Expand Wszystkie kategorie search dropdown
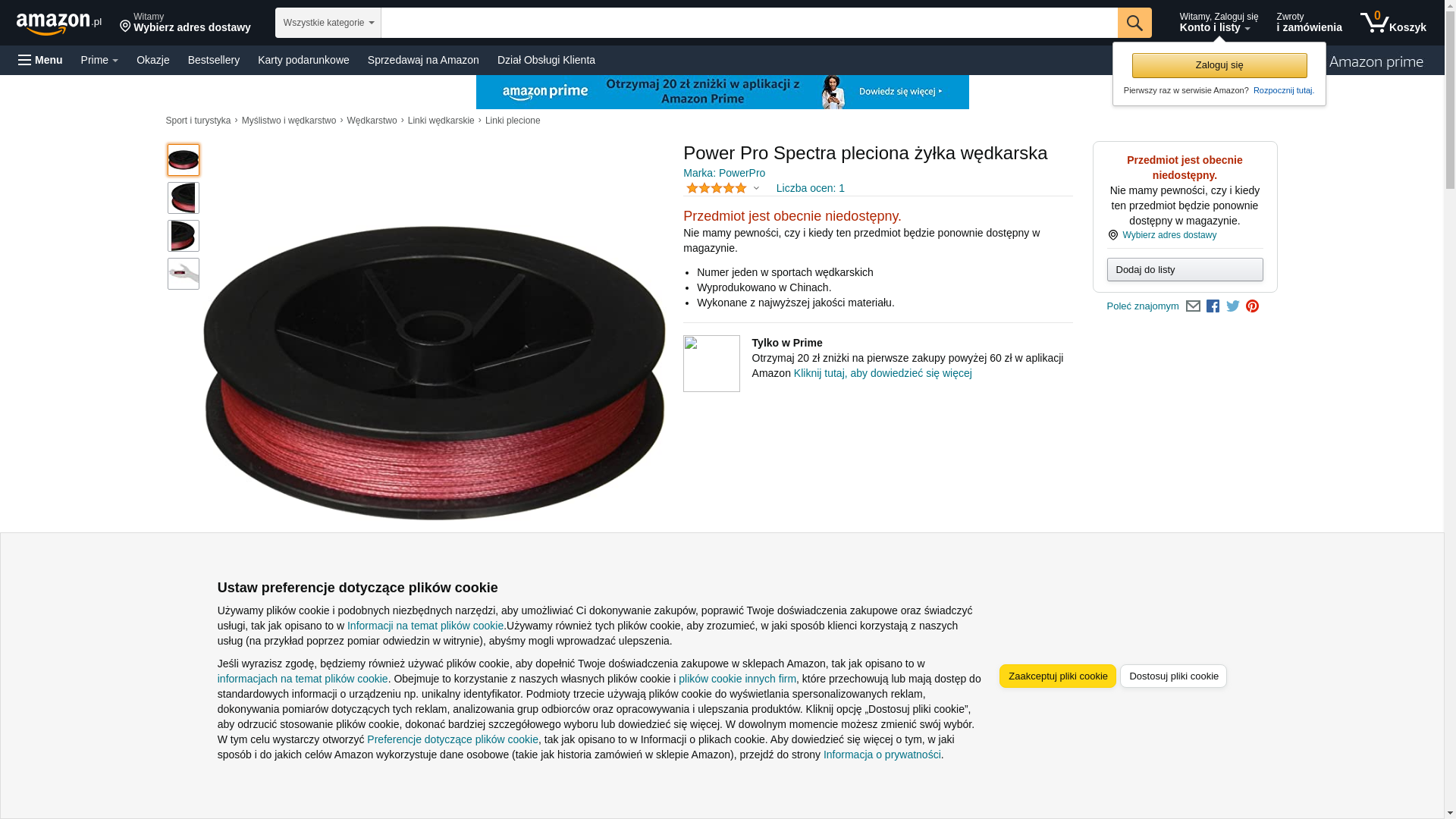 pyautogui.click(x=328, y=23)
